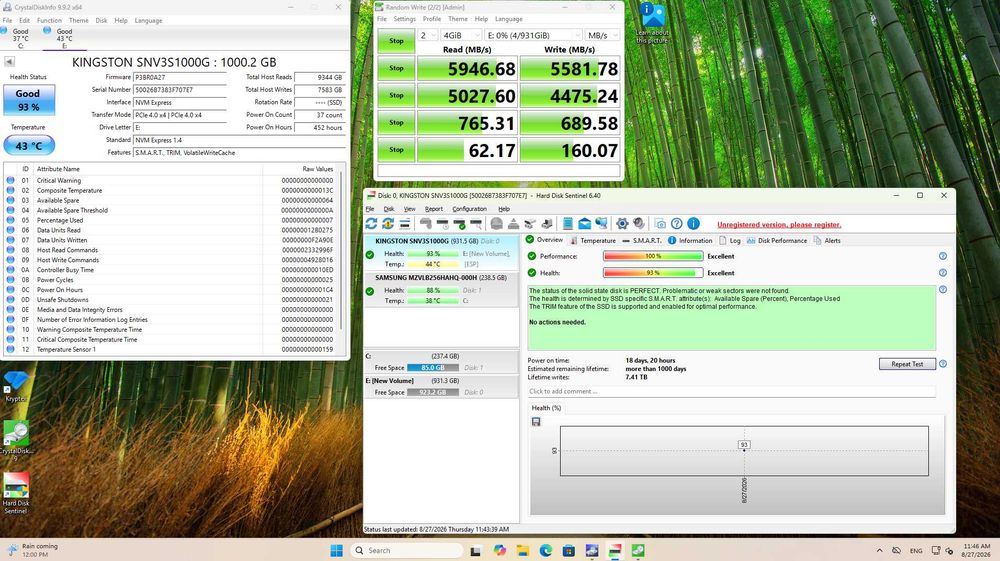Click Unregistered version, please register link
Viewport: 1000px width, 561px height.
pyautogui.click(x=779, y=224)
